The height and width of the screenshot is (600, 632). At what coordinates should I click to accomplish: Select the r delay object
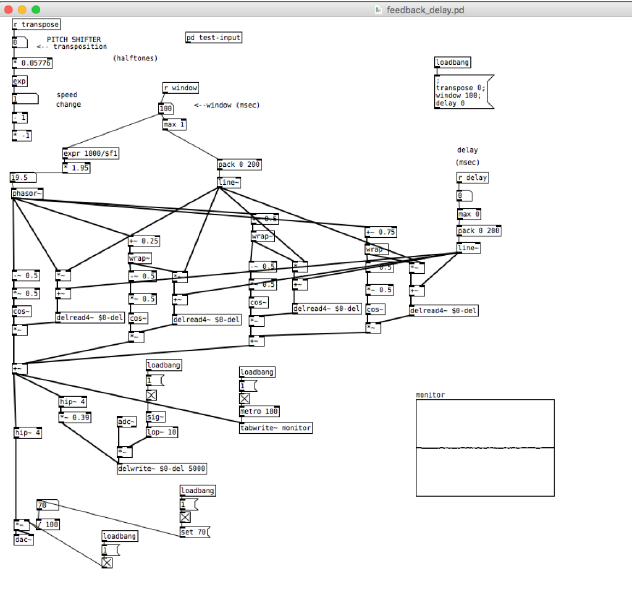(x=472, y=177)
